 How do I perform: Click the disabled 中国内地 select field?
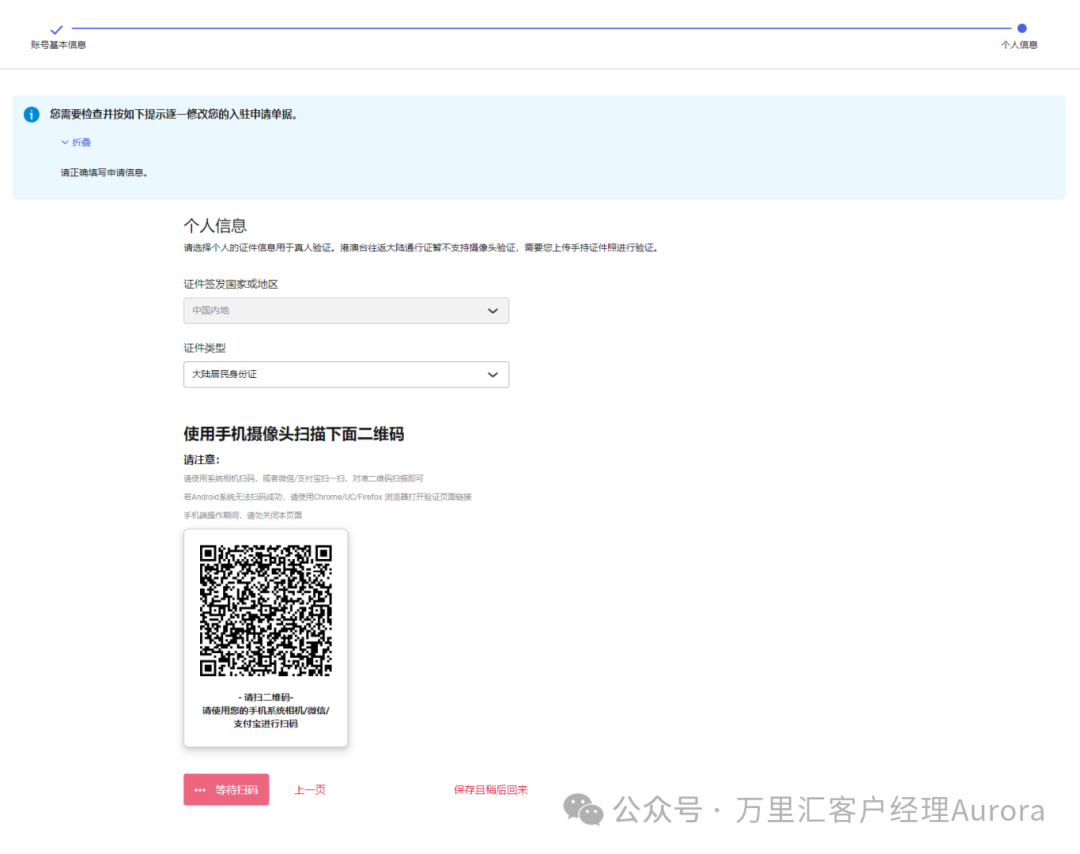[346, 310]
